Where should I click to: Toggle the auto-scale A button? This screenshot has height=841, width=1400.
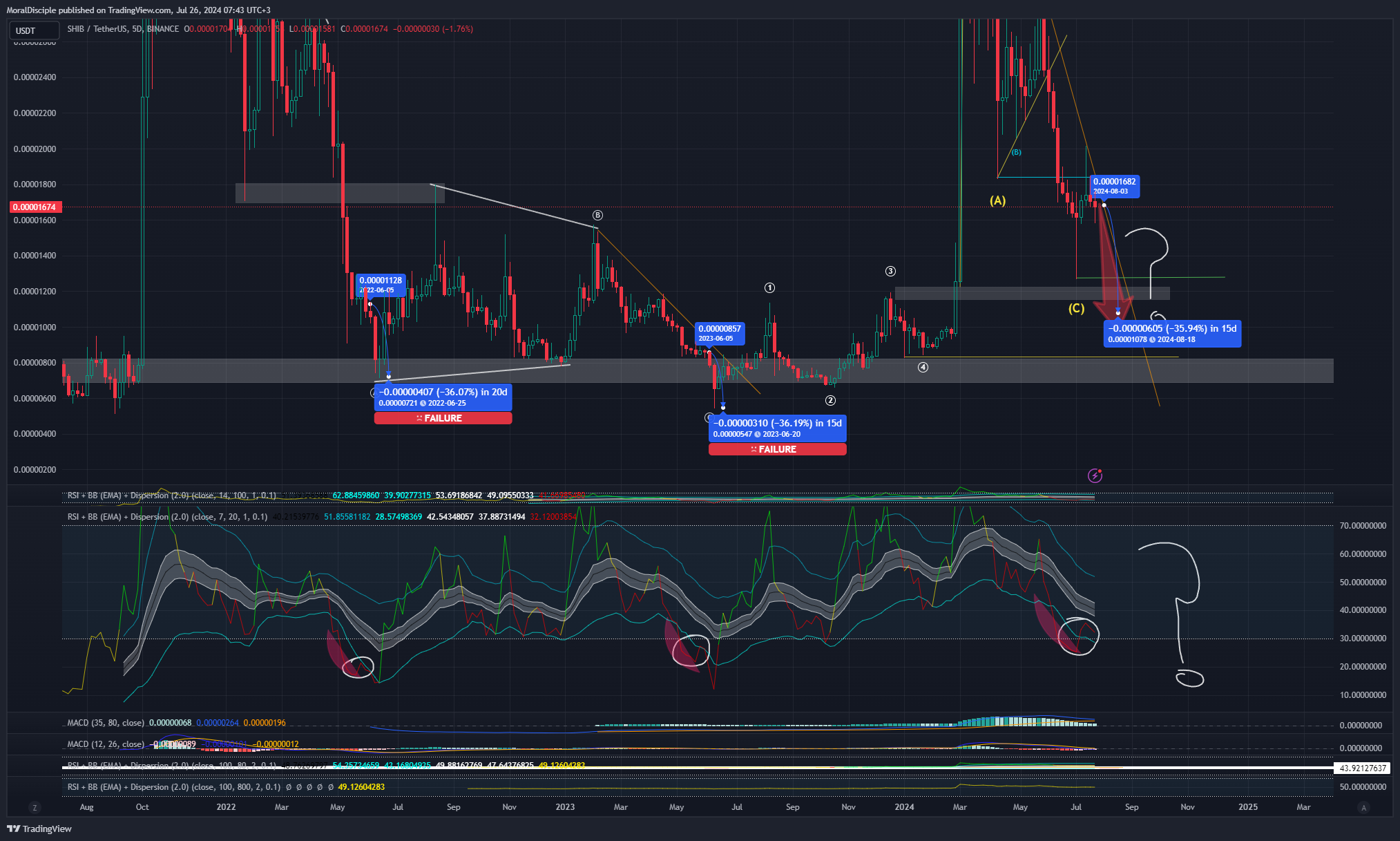tap(1363, 807)
